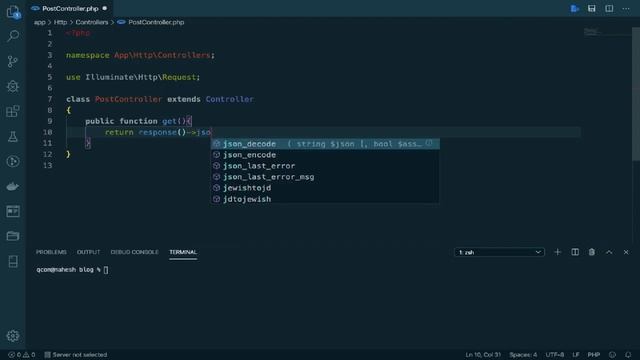This screenshot has width=640, height=360.
Task: Open the Search view in activity bar
Action: [13, 36]
